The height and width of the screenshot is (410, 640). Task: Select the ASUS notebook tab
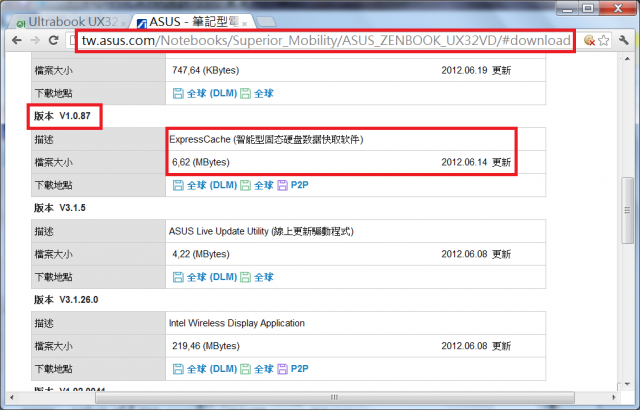[x=192, y=22]
